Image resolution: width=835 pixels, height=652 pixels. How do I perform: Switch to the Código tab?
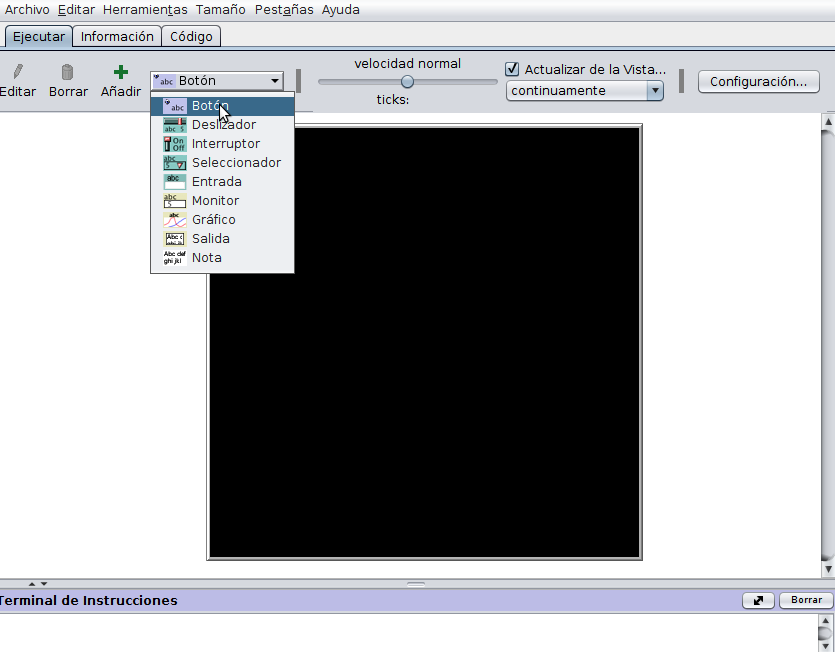point(191,37)
